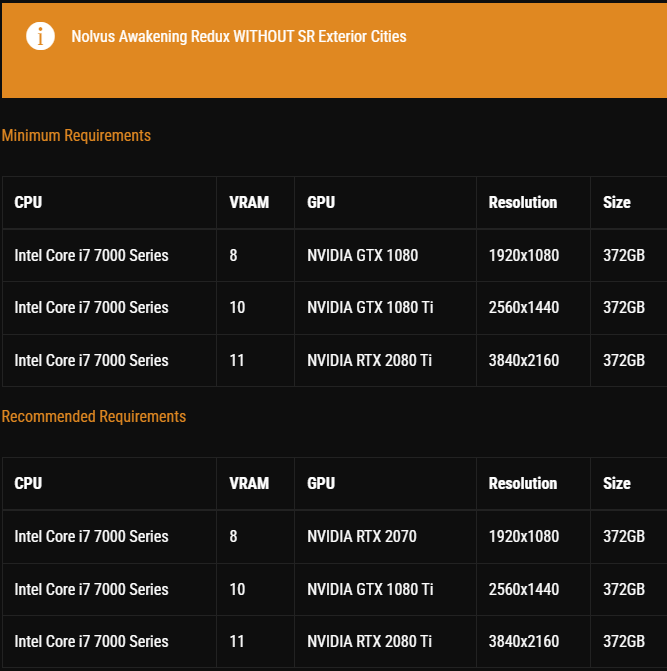Screen dimensions: 667x671
Task: Click VRAM value 11 in Recommended table
Action: (x=237, y=641)
